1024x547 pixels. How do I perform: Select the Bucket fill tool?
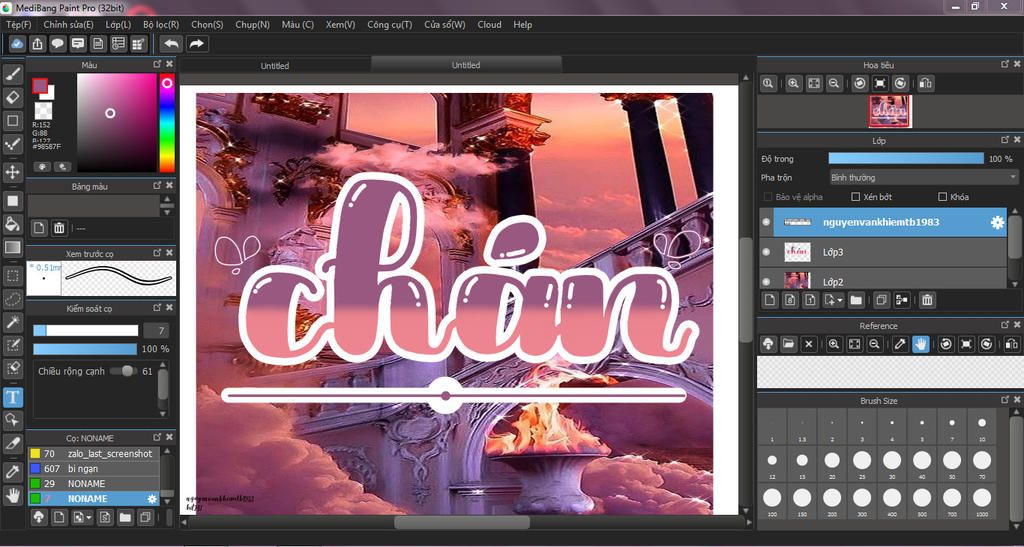12,224
